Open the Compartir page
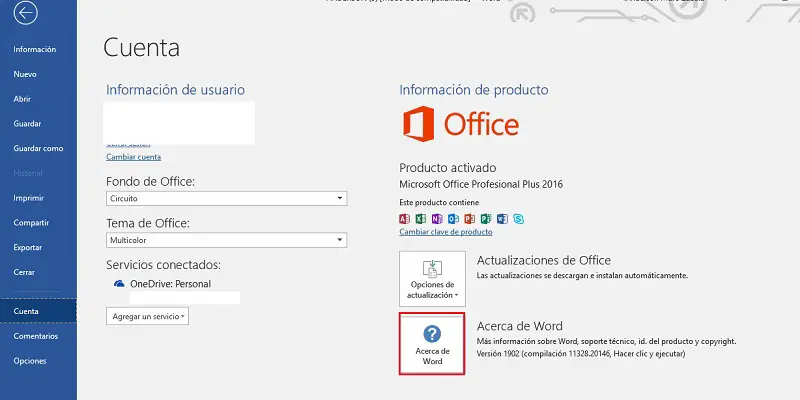 pos(31,222)
